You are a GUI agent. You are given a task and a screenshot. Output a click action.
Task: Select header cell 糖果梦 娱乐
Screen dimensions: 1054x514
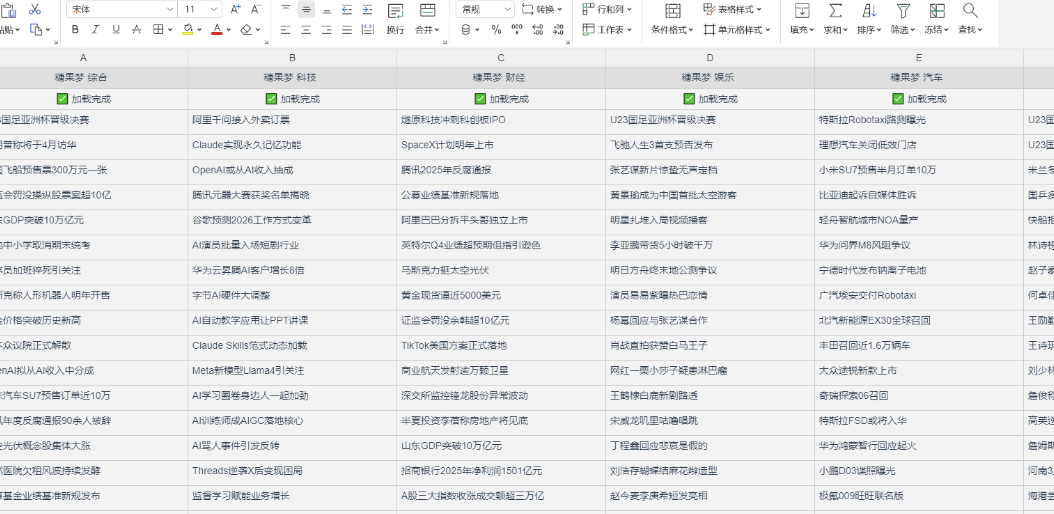click(x=710, y=77)
